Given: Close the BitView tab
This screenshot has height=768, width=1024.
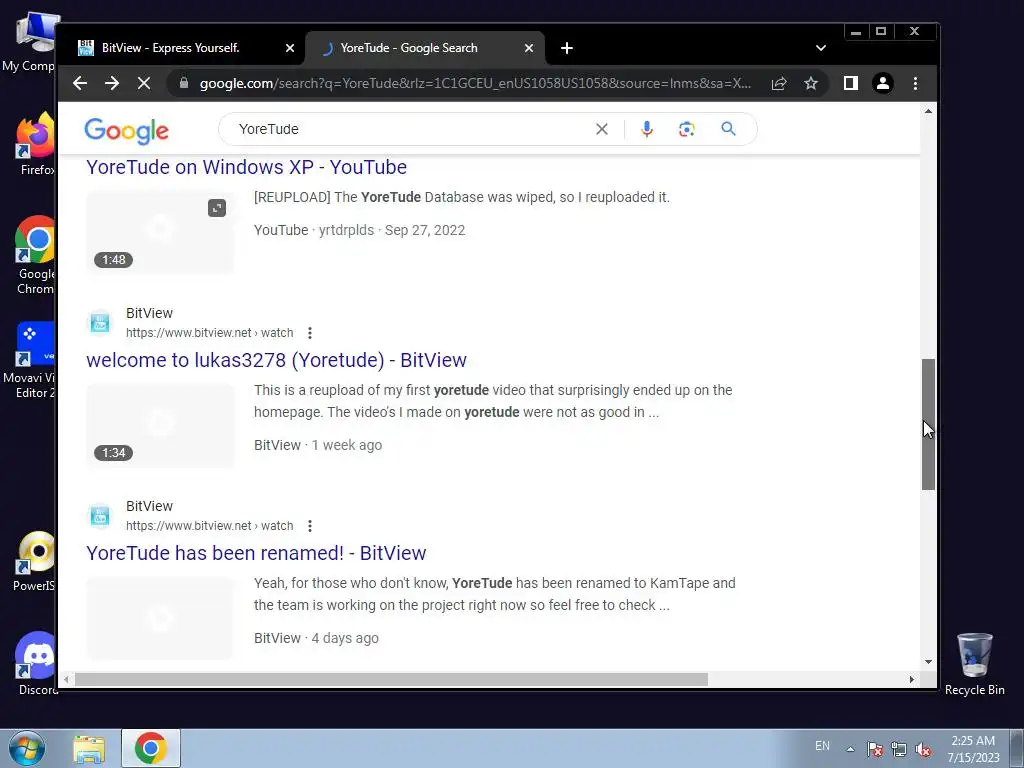Looking at the screenshot, I should click(x=290, y=48).
